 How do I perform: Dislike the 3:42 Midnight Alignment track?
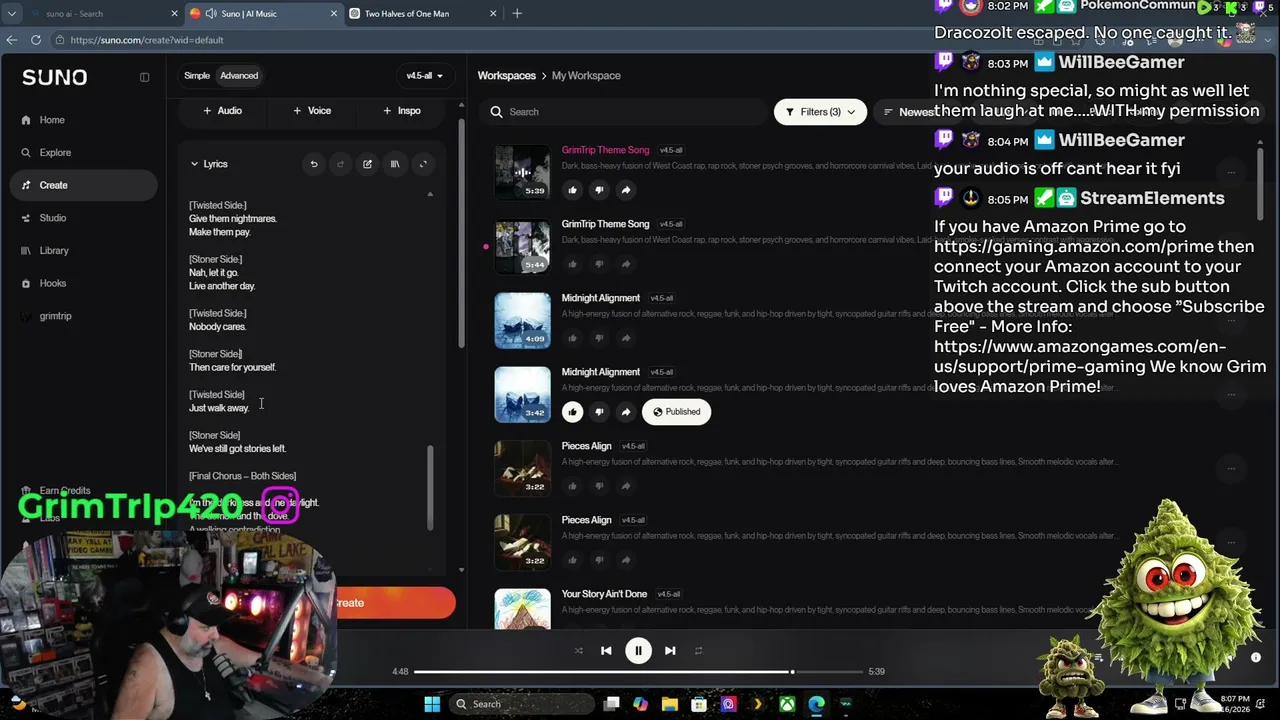(x=599, y=412)
